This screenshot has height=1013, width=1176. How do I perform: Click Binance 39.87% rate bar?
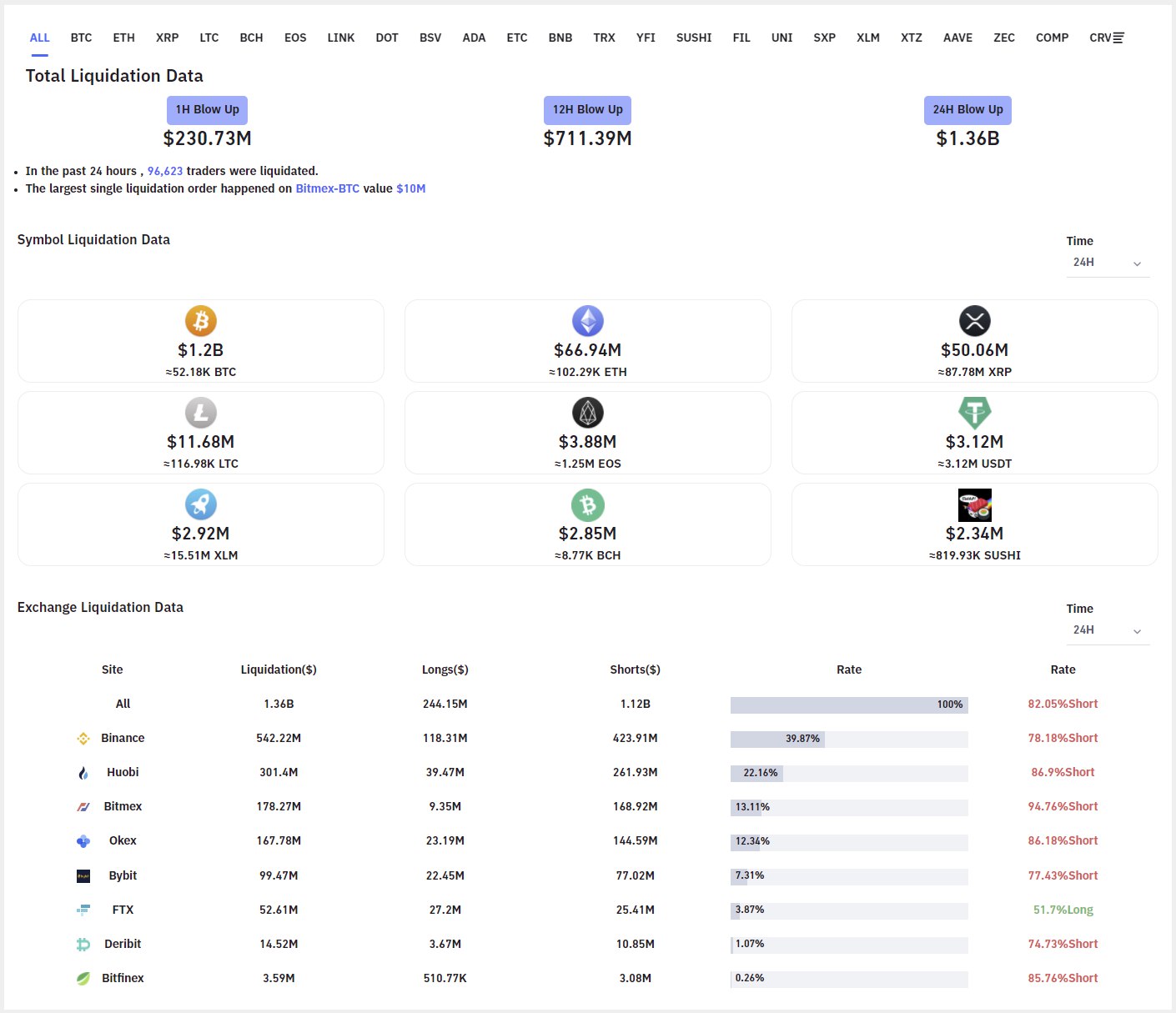(x=849, y=739)
